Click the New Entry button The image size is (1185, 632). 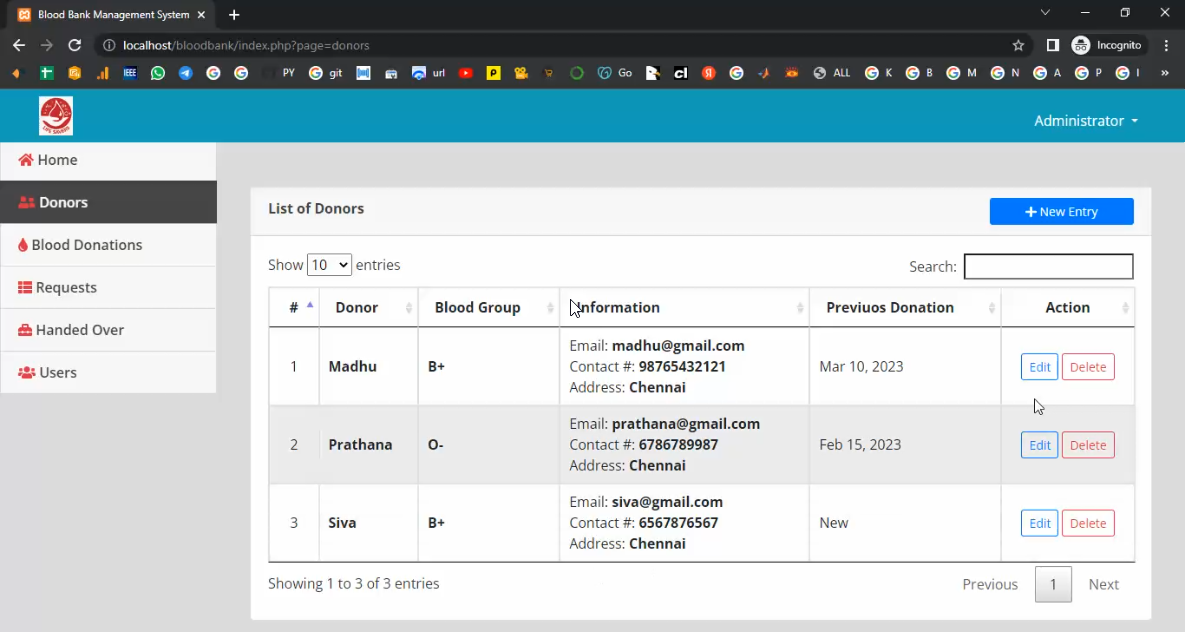(x=1061, y=212)
